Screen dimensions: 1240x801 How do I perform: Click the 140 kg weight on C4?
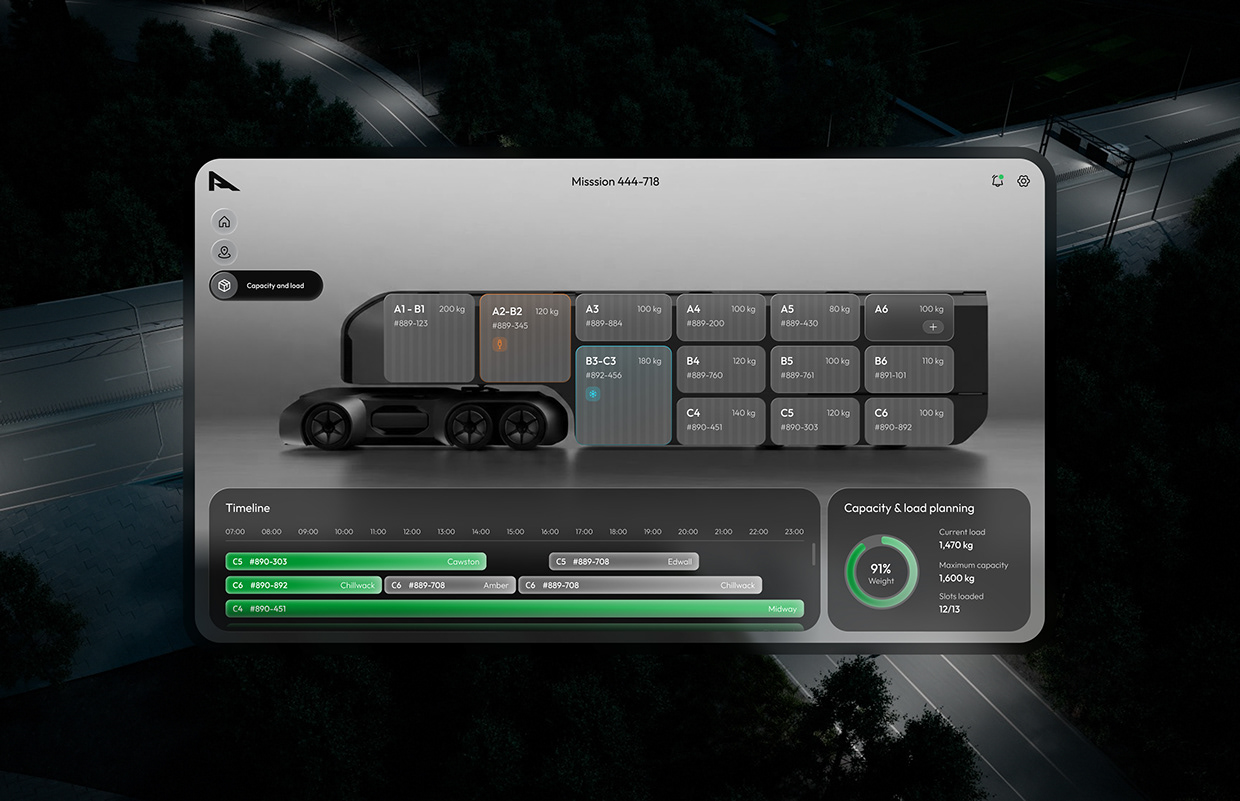[x=744, y=413]
